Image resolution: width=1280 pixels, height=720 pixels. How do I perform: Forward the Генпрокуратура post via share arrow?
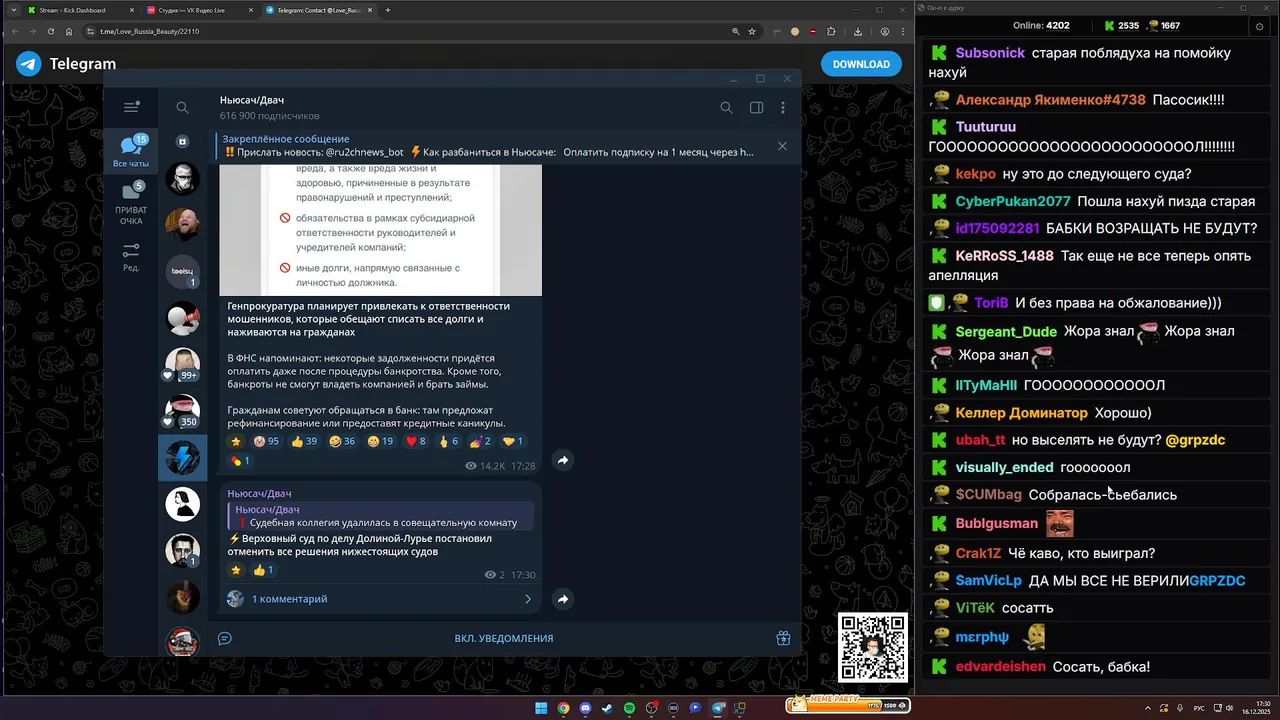click(x=563, y=460)
